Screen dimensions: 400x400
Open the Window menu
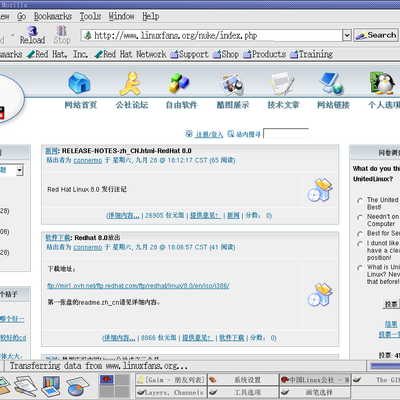(121, 16)
